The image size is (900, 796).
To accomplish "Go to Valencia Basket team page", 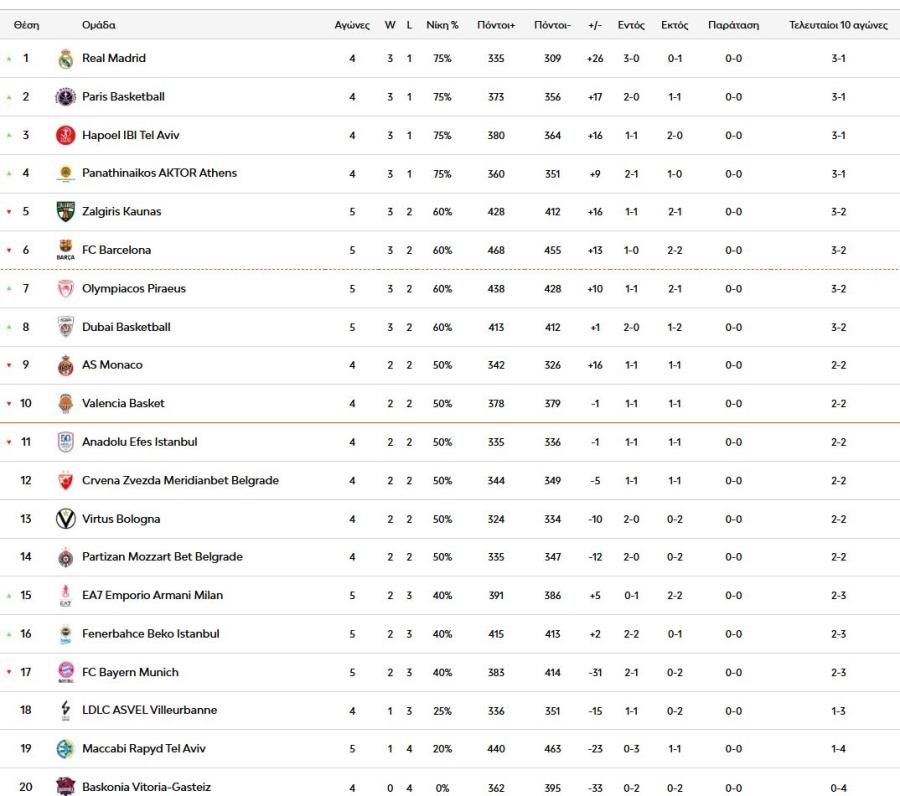I will [123, 404].
